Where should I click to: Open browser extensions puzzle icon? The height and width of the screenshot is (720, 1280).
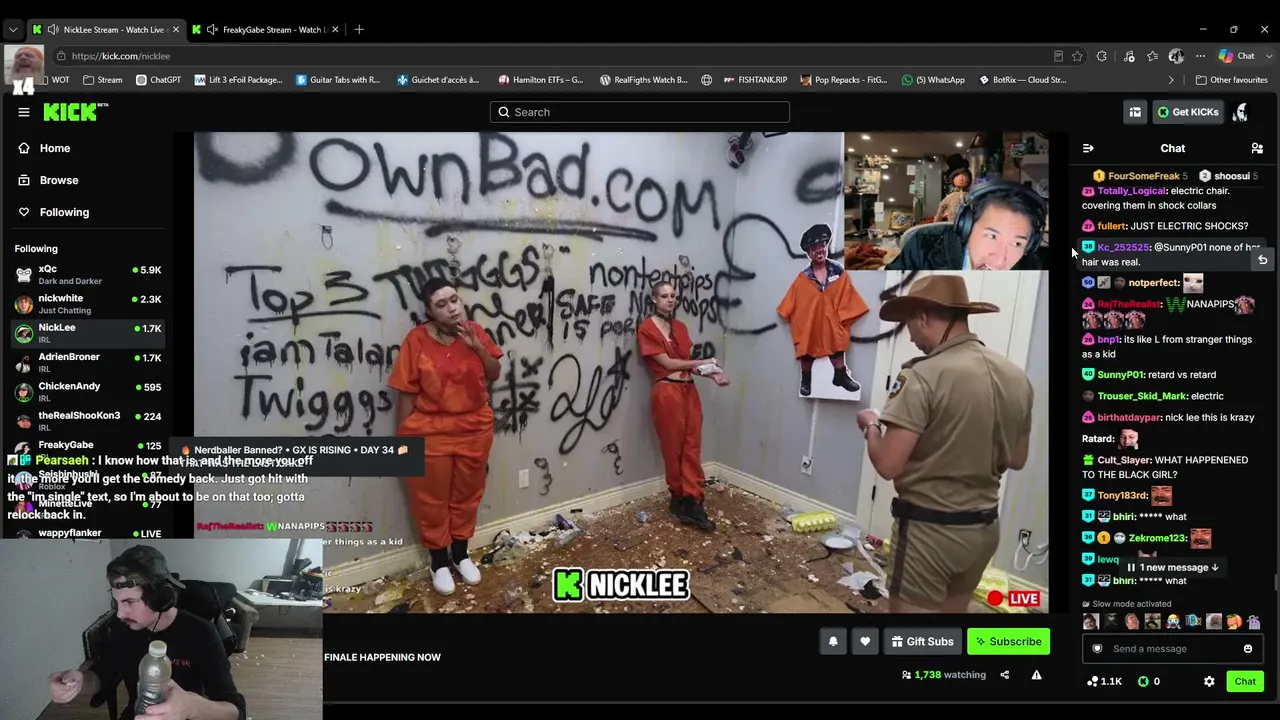[1102, 56]
